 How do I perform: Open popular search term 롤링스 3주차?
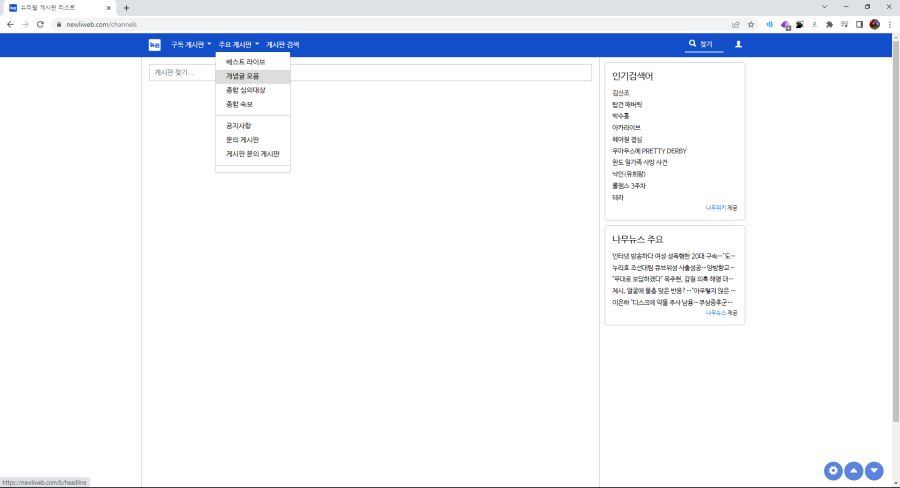(629, 186)
